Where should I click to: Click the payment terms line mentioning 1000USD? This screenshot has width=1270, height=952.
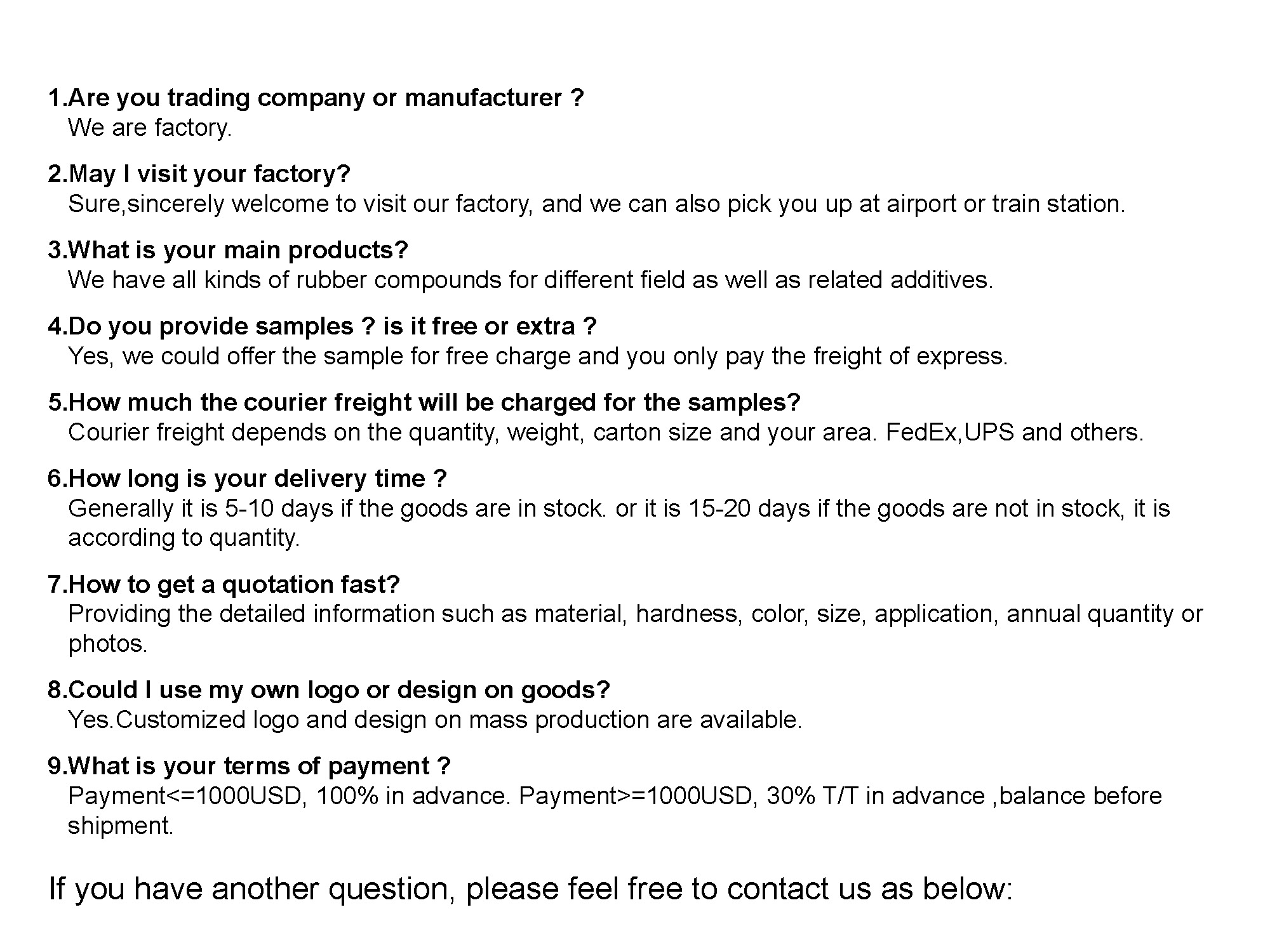point(614,796)
